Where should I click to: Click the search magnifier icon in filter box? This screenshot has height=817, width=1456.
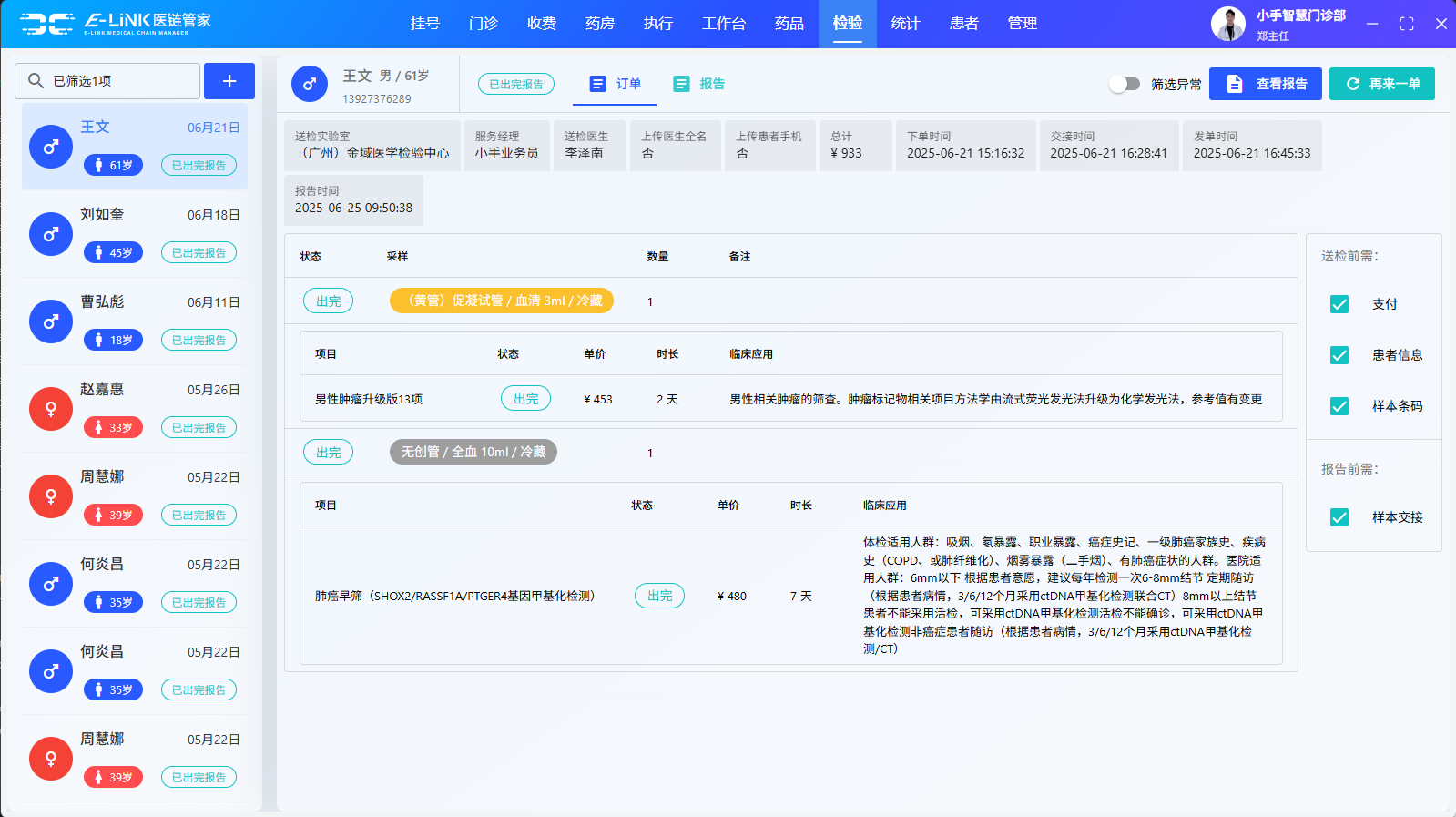(x=36, y=81)
